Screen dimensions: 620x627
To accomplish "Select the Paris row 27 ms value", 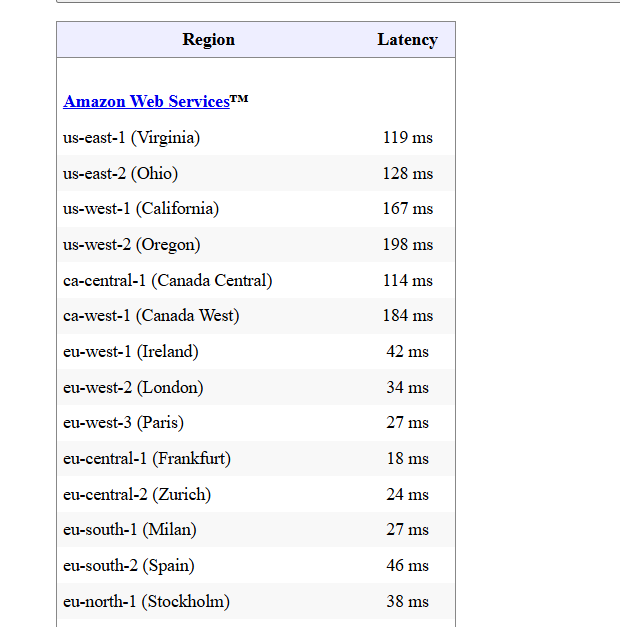I will 408,423.
